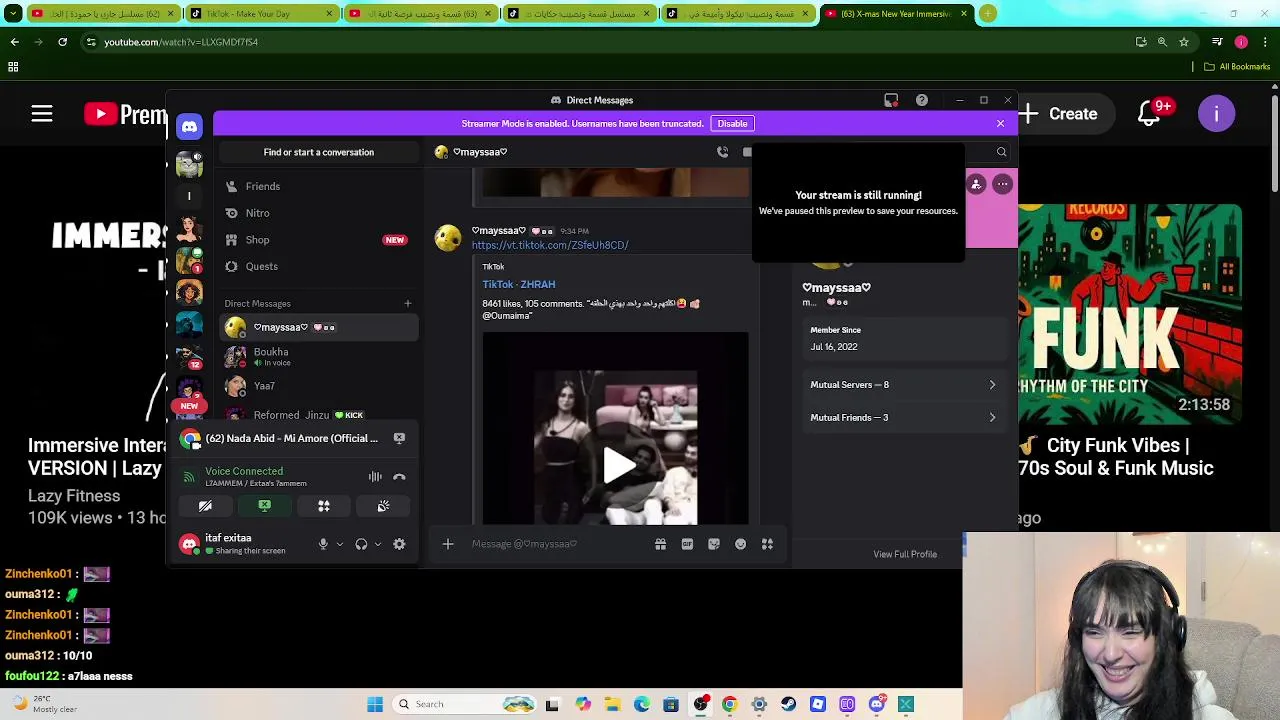This screenshot has width=1280, height=720.
Task: Open TikTok · ZHRAH embed title
Action: [x=518, y=284]
